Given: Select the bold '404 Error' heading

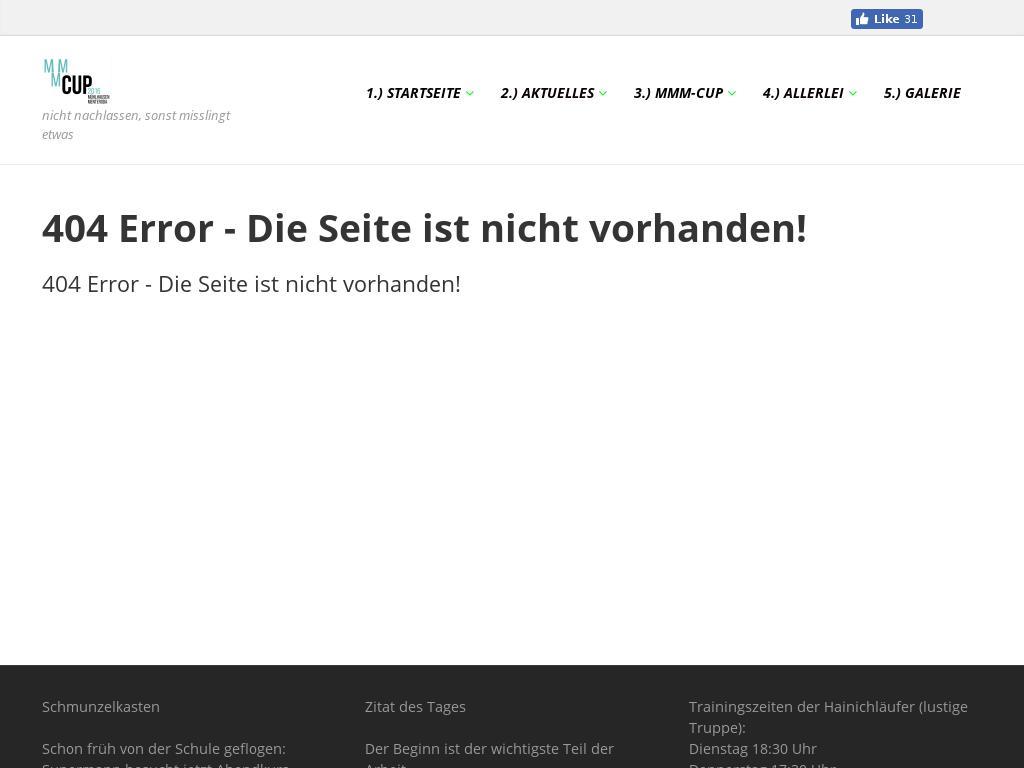Looking at the screenshot, I should pyautogui.click(x=424, y=229).
